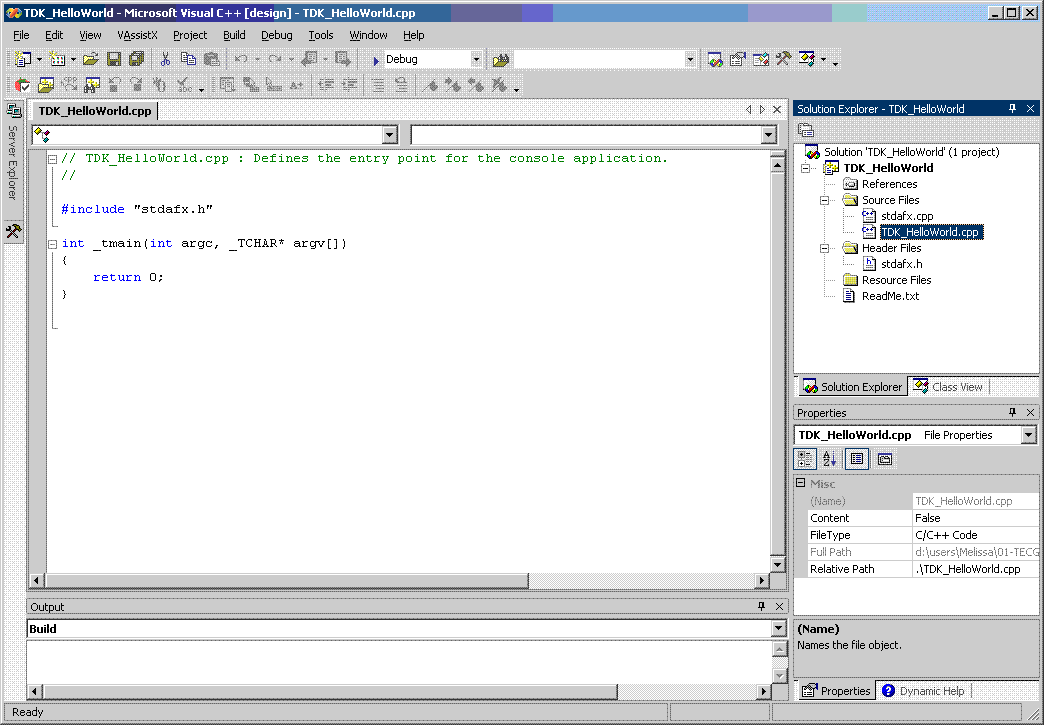This screenshot has width=1044, height=725.
Task: Open the code editor members dropdown
Action: pyautogui.click(x=769, y=135)
